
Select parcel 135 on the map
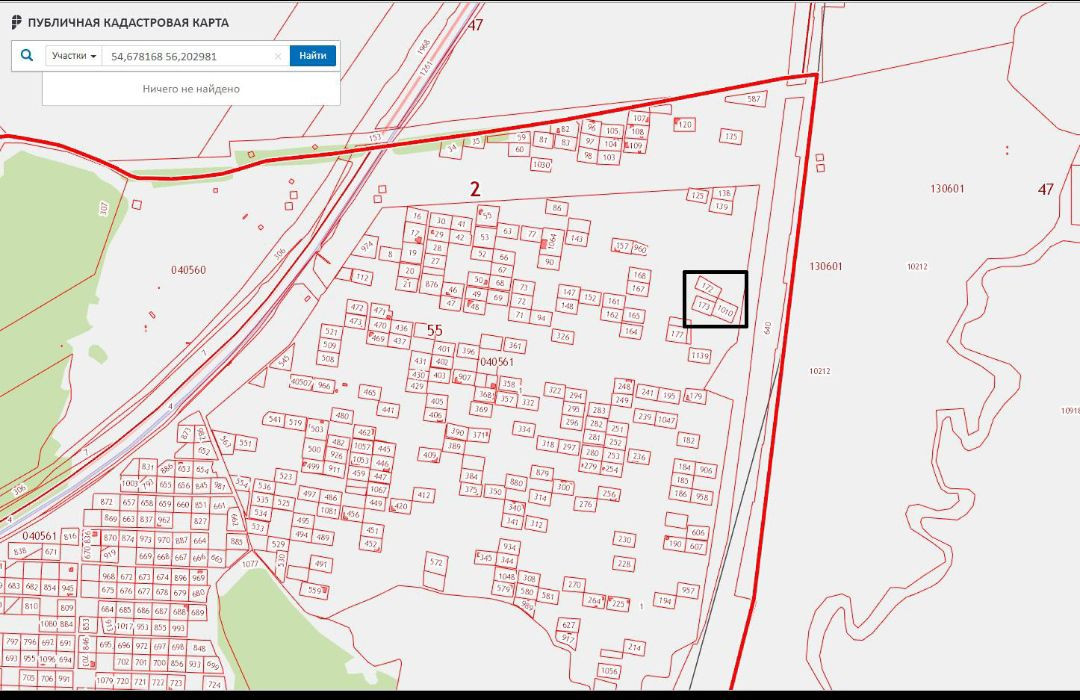[731, 136]
